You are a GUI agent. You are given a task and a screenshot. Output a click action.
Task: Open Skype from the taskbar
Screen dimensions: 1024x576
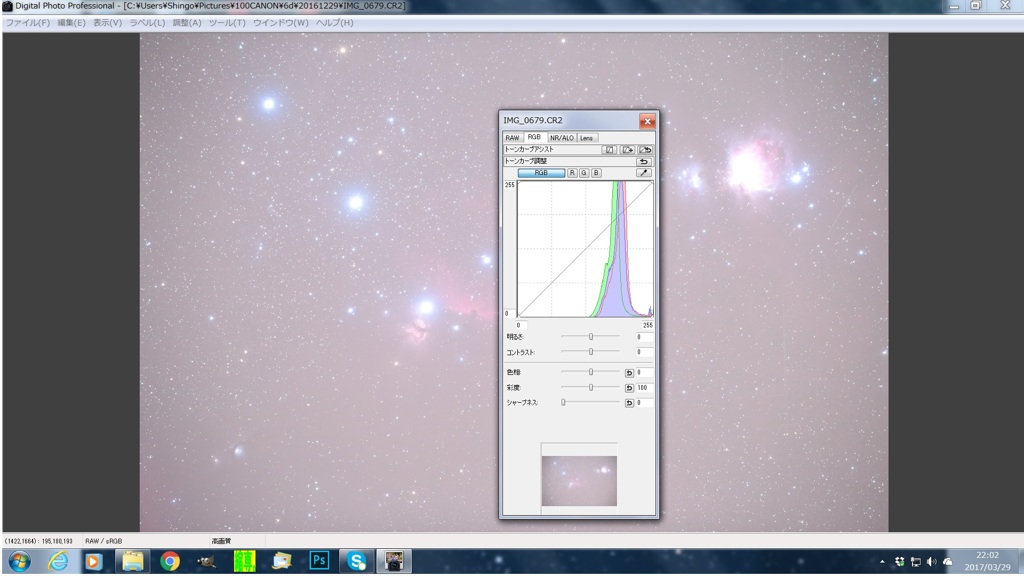tap(357, 562)
